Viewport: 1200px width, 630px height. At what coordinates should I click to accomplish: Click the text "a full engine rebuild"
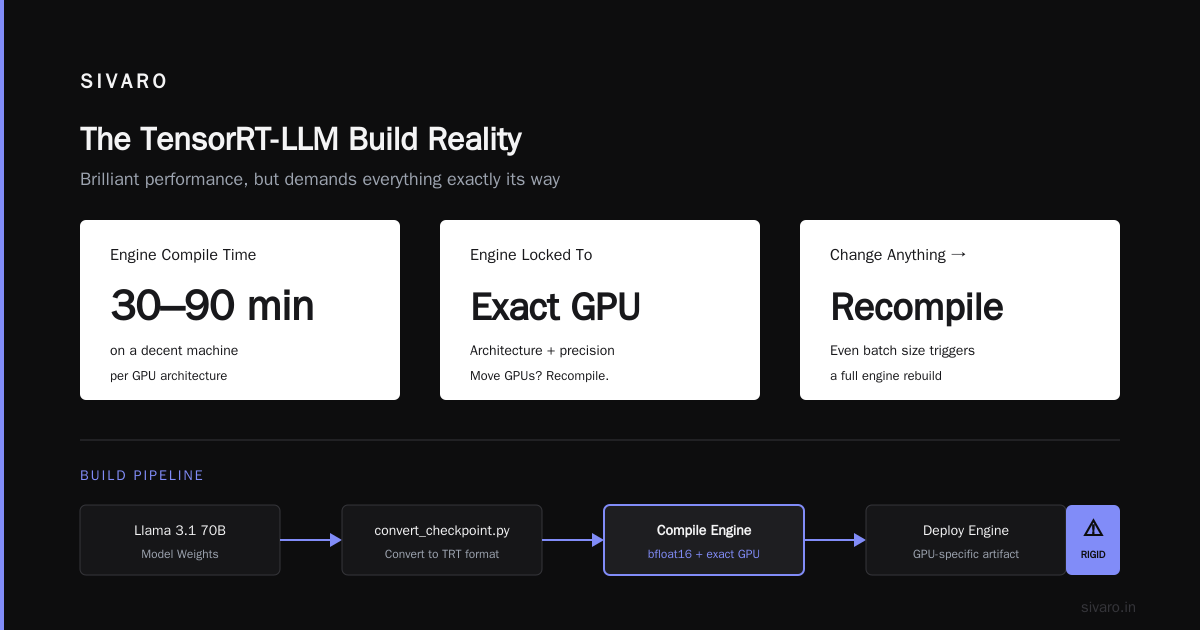click(886, 376)
